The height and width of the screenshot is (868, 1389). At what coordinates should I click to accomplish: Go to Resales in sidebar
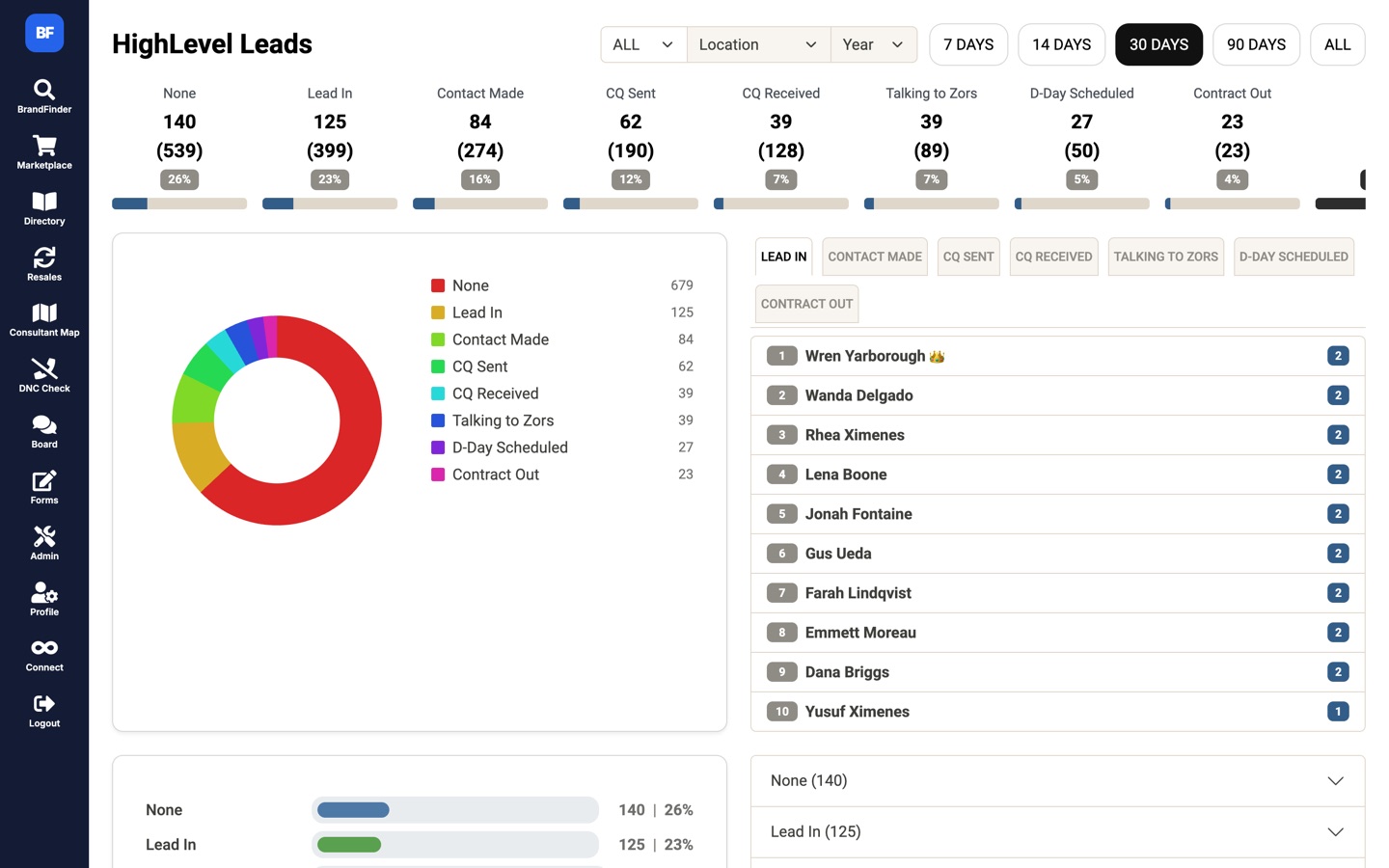pyautogui.click(x=44, y=263)
